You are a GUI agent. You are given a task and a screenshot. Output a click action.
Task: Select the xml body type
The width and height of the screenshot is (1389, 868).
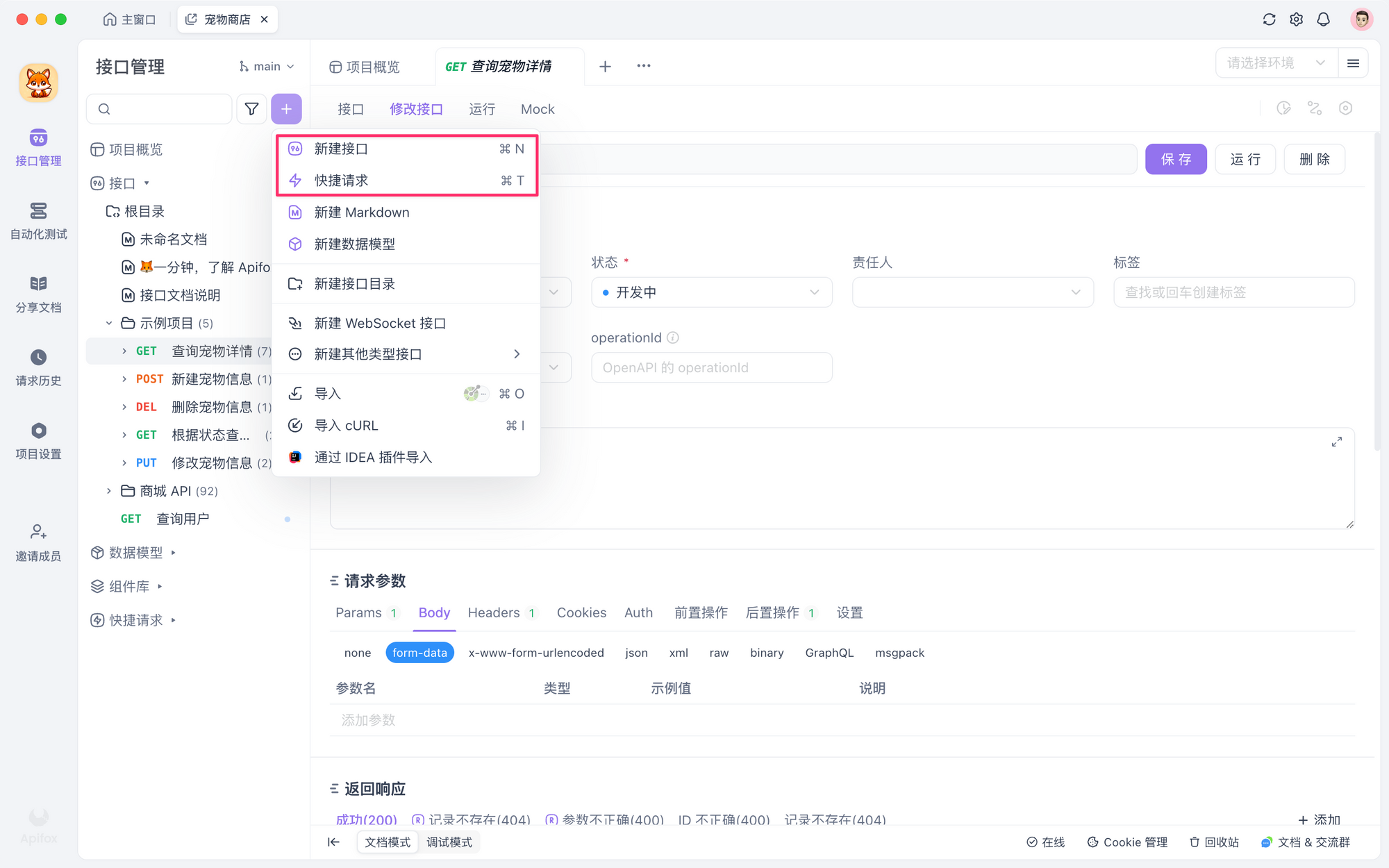[679, 653]
